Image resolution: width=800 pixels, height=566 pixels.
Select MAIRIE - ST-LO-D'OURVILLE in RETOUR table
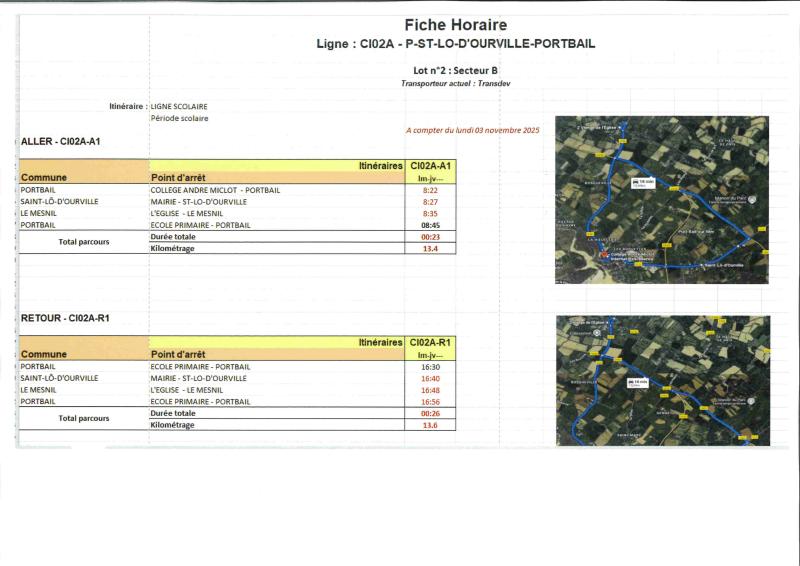[198, 378]
